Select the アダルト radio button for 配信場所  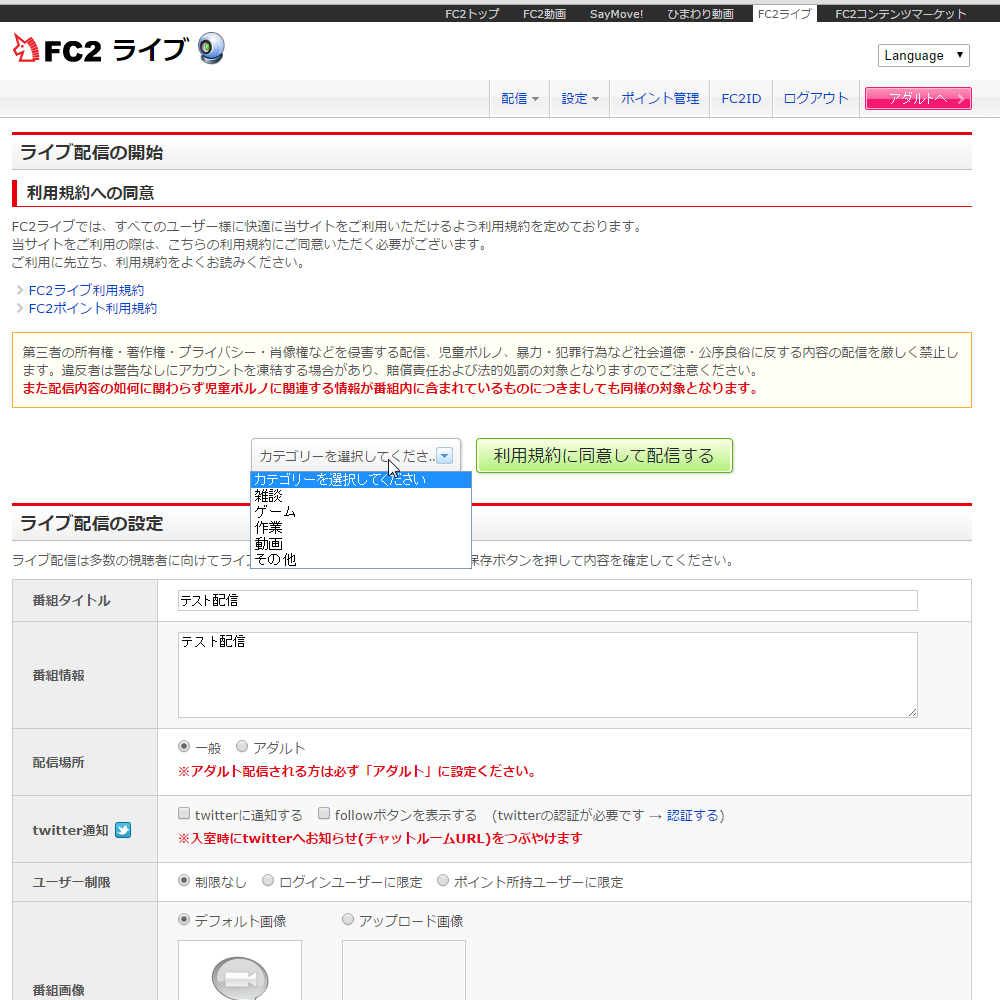[241, 746]
